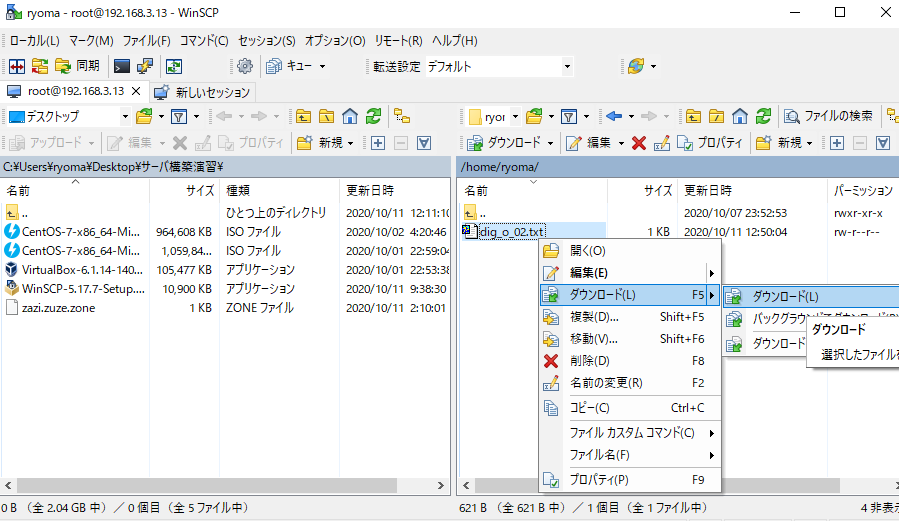Refresh the remote panel

pos(763,116)
